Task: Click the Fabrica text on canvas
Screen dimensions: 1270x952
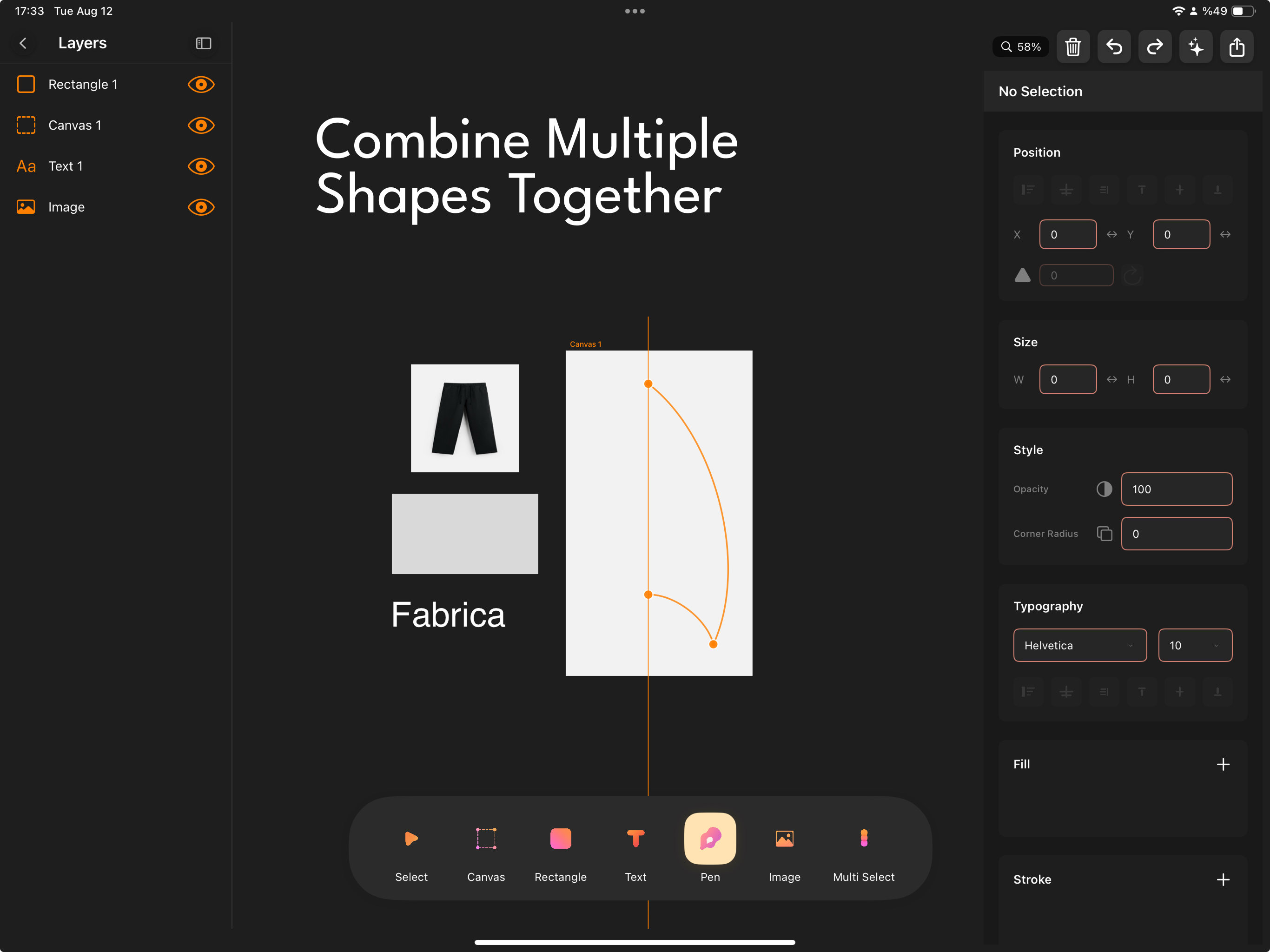Action: coord(449,615)
